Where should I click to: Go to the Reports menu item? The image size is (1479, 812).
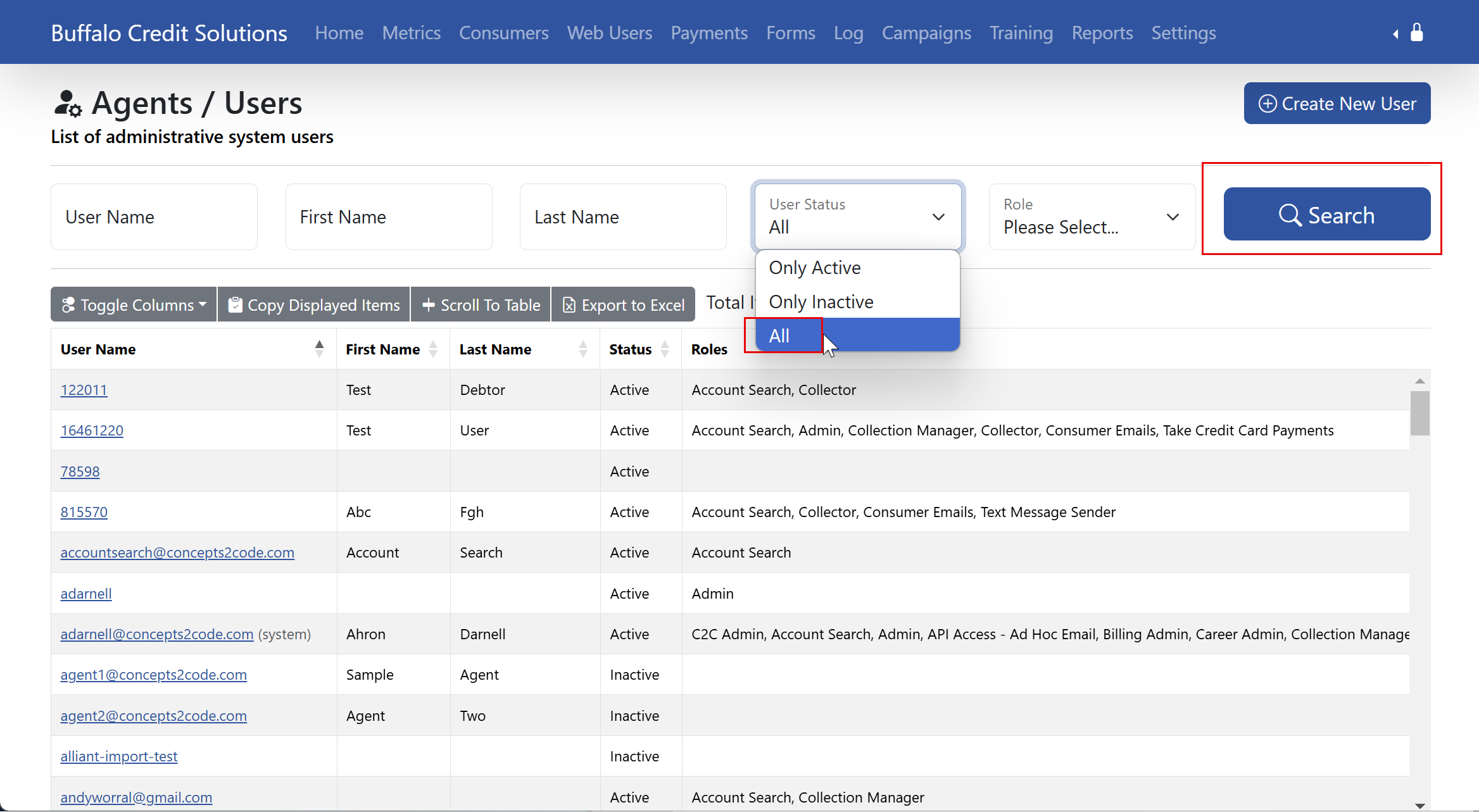tap(1102, 33)
